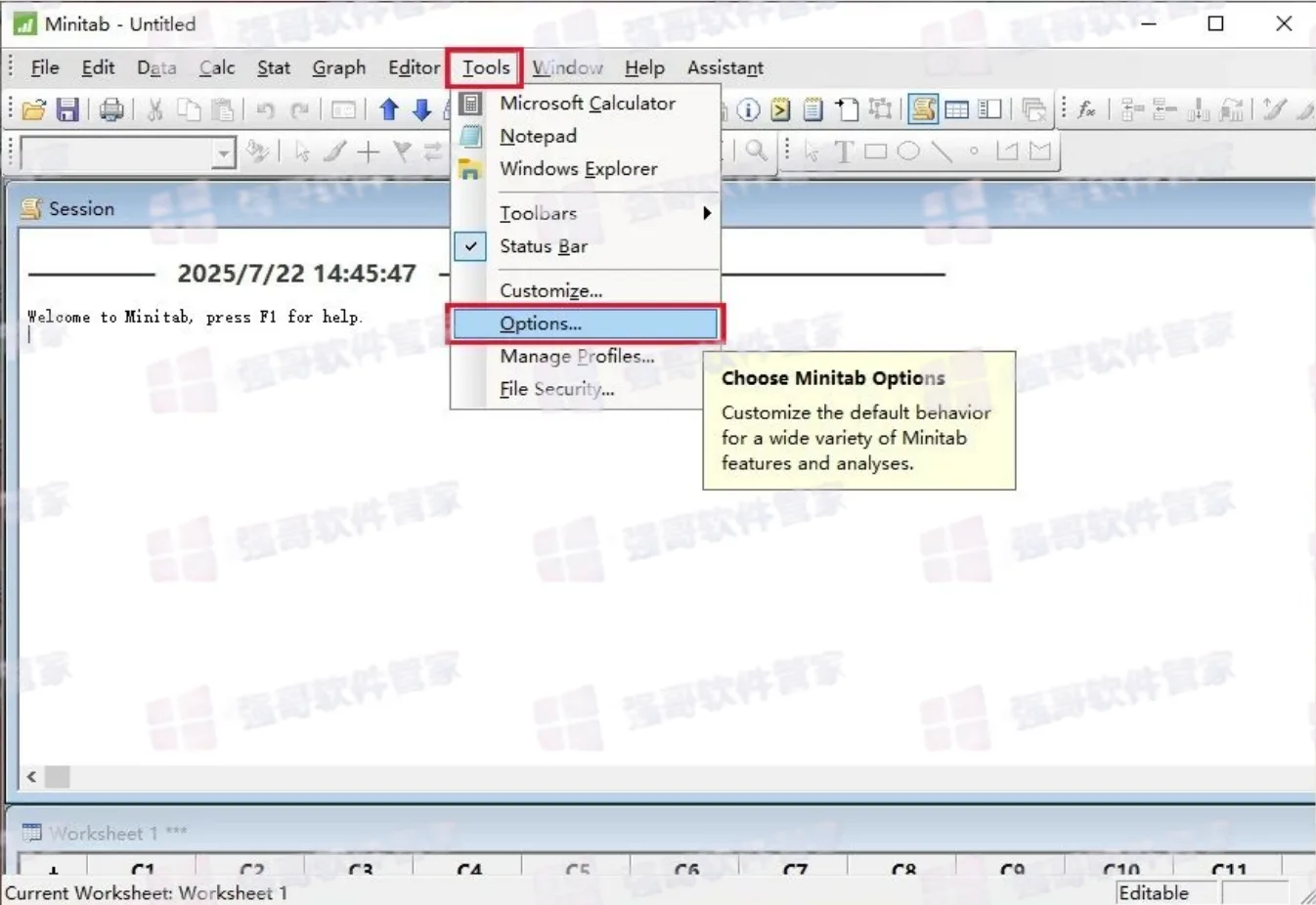The width and height of the screenshot is (1316, 905).
Task: Open Windows Explorer from Tools menu
Action: point(586,168)
